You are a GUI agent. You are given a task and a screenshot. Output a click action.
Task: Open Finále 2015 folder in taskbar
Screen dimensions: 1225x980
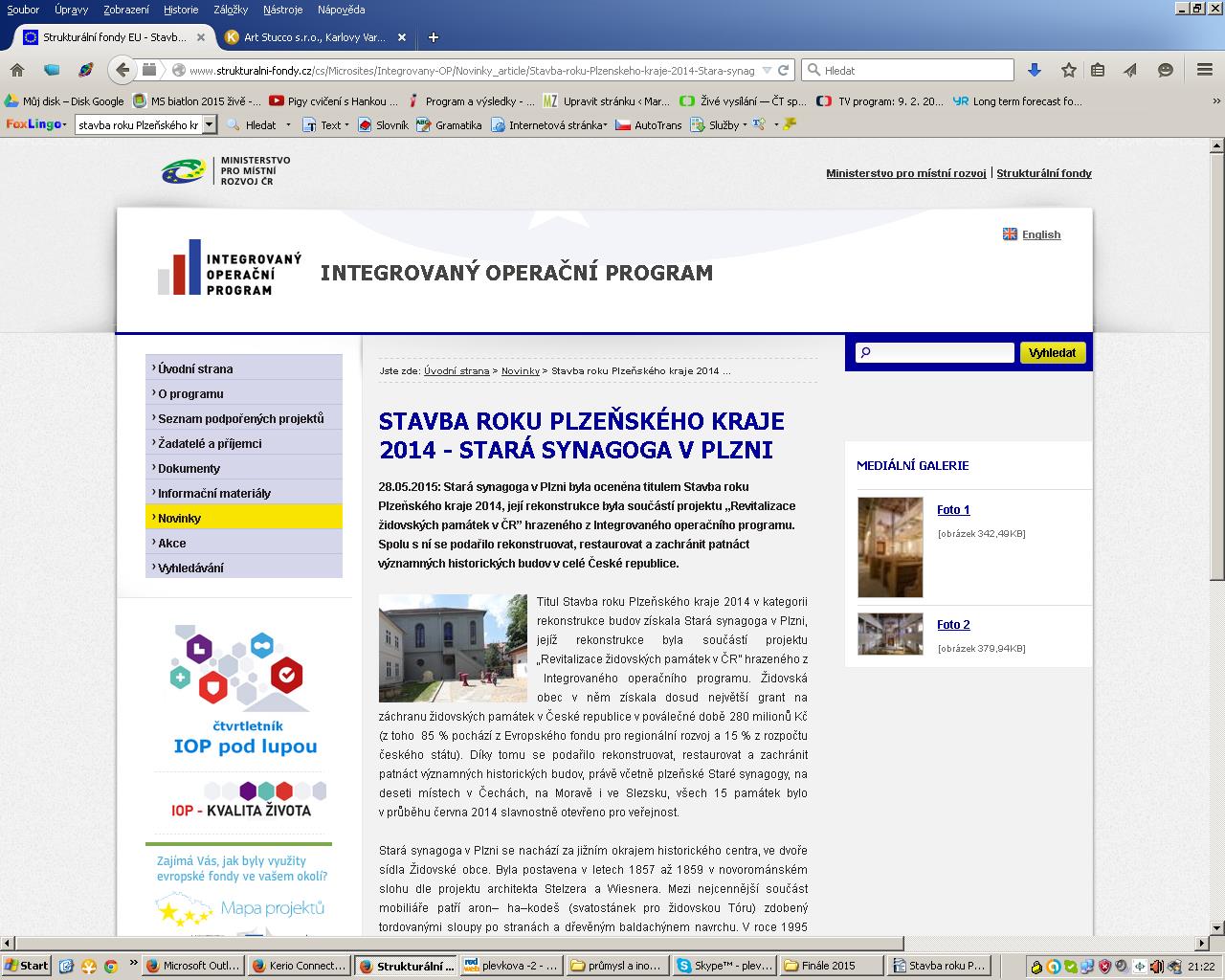pyautogui.click(x=831, y=966)
